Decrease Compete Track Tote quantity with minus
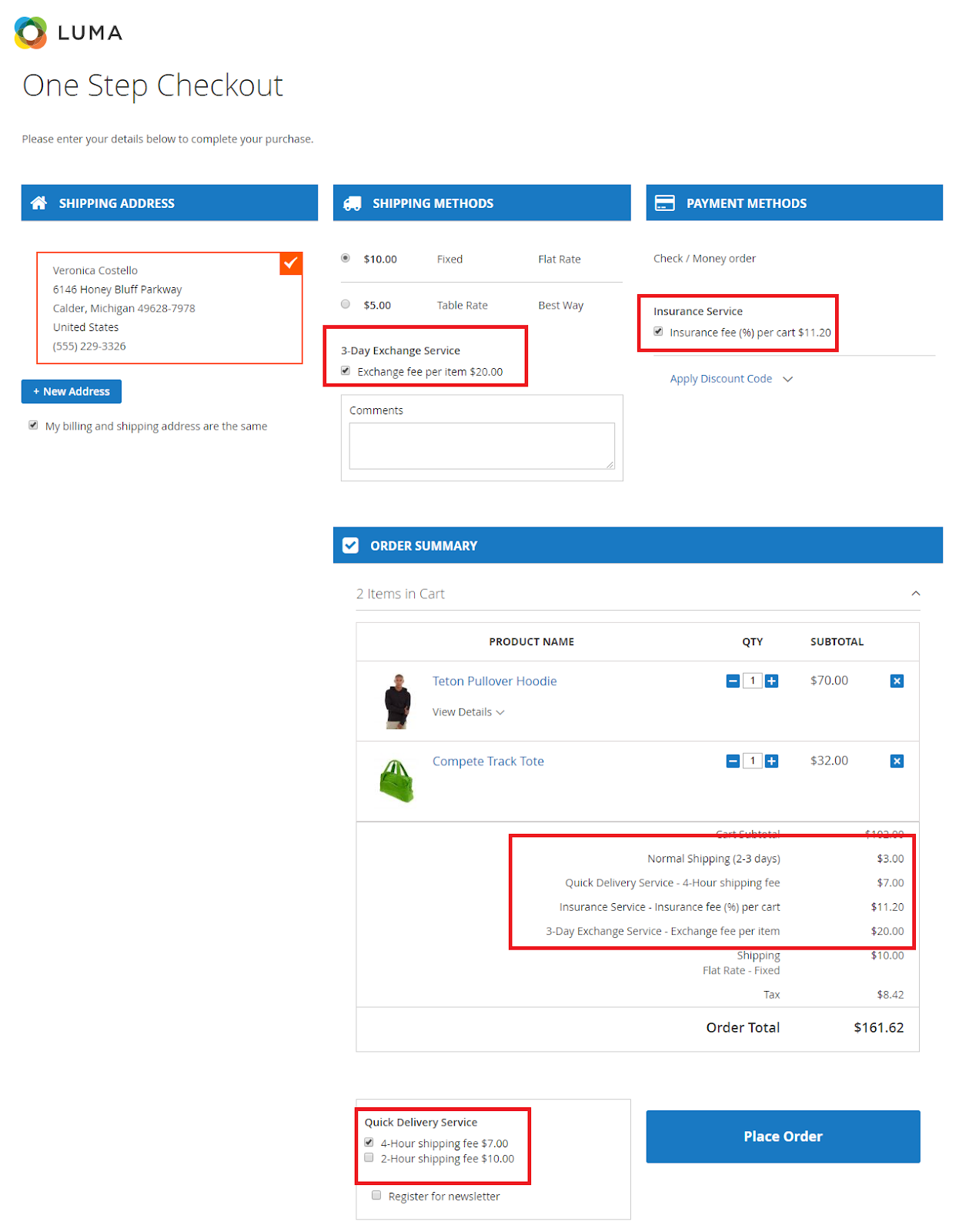 coord(733,761)
